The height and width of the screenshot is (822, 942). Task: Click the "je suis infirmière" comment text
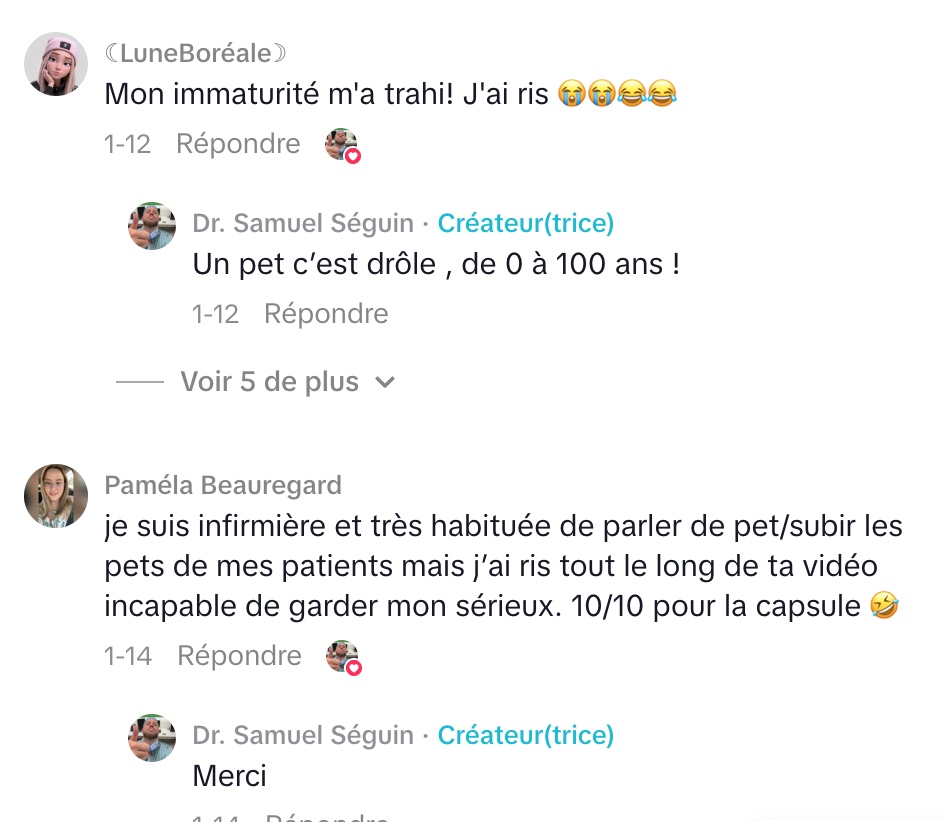[x=502, y=566]
